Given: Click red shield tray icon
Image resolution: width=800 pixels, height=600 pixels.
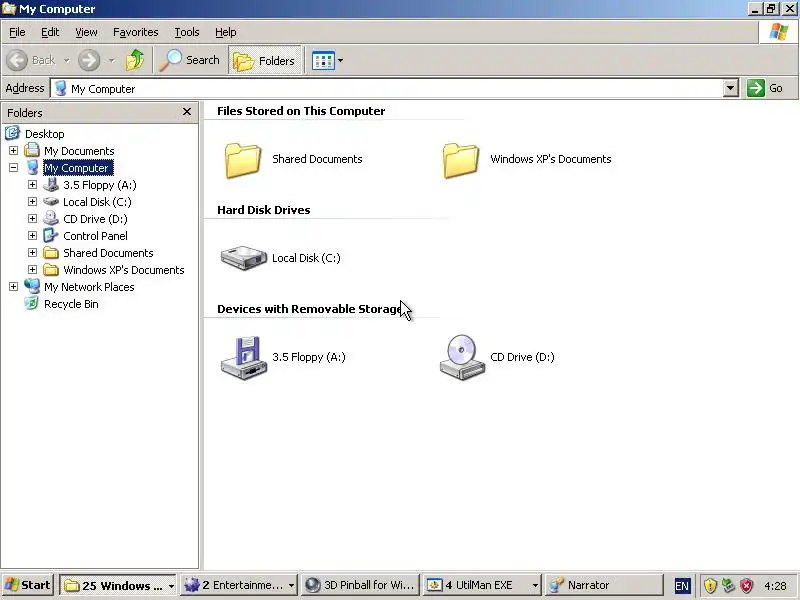Looking at the screenshot, I should tap(746, 586).
